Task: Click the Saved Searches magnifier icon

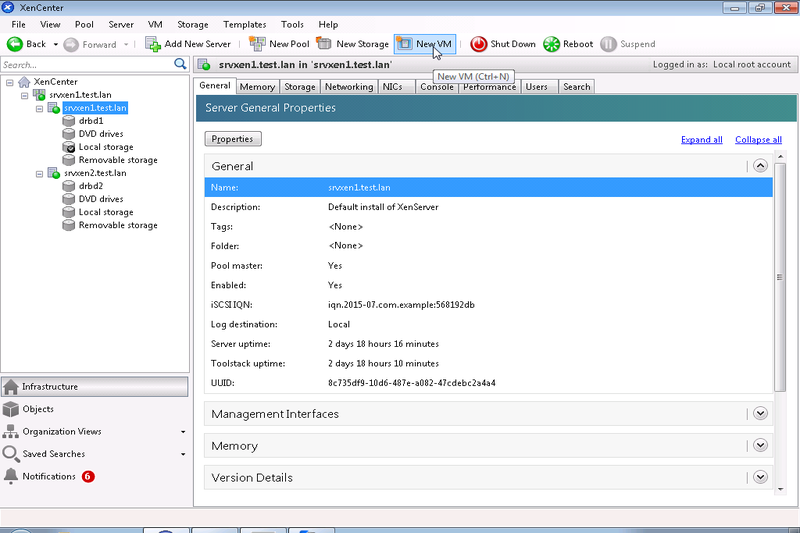Action: [11, 454]
